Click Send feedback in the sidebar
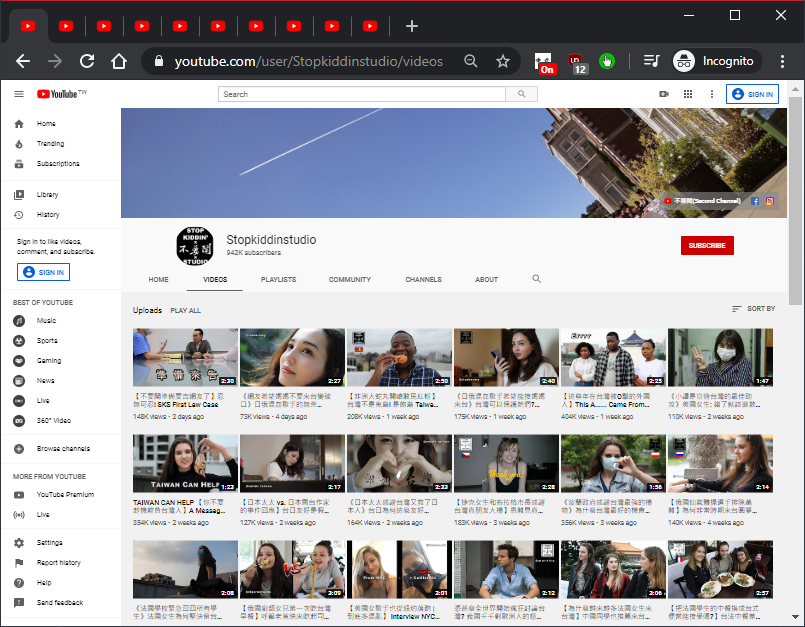 [61, 603]
